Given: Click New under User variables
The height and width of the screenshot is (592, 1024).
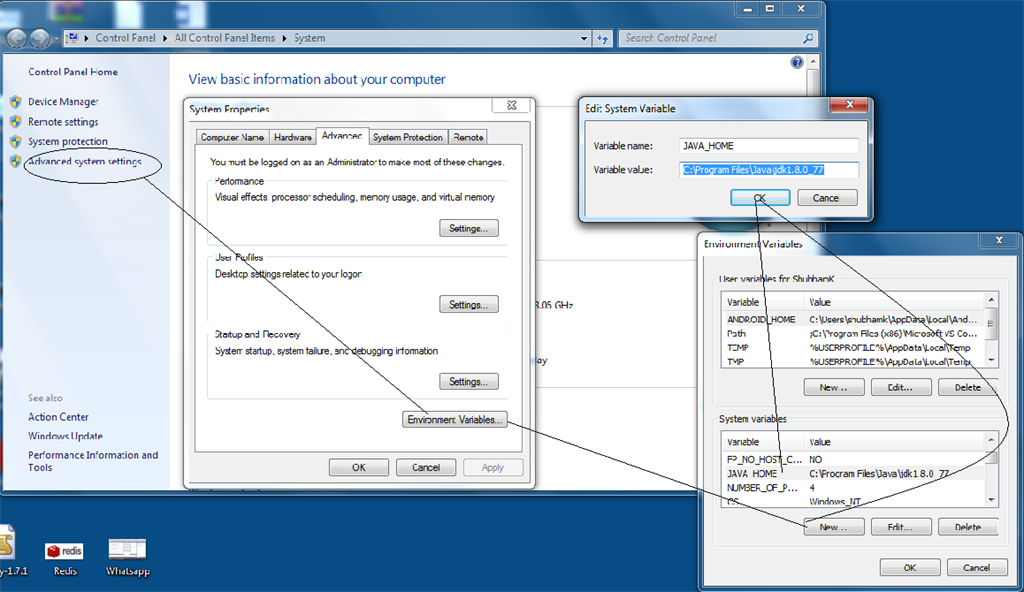Looking at the screenshot, I should (x=834, y=387).
